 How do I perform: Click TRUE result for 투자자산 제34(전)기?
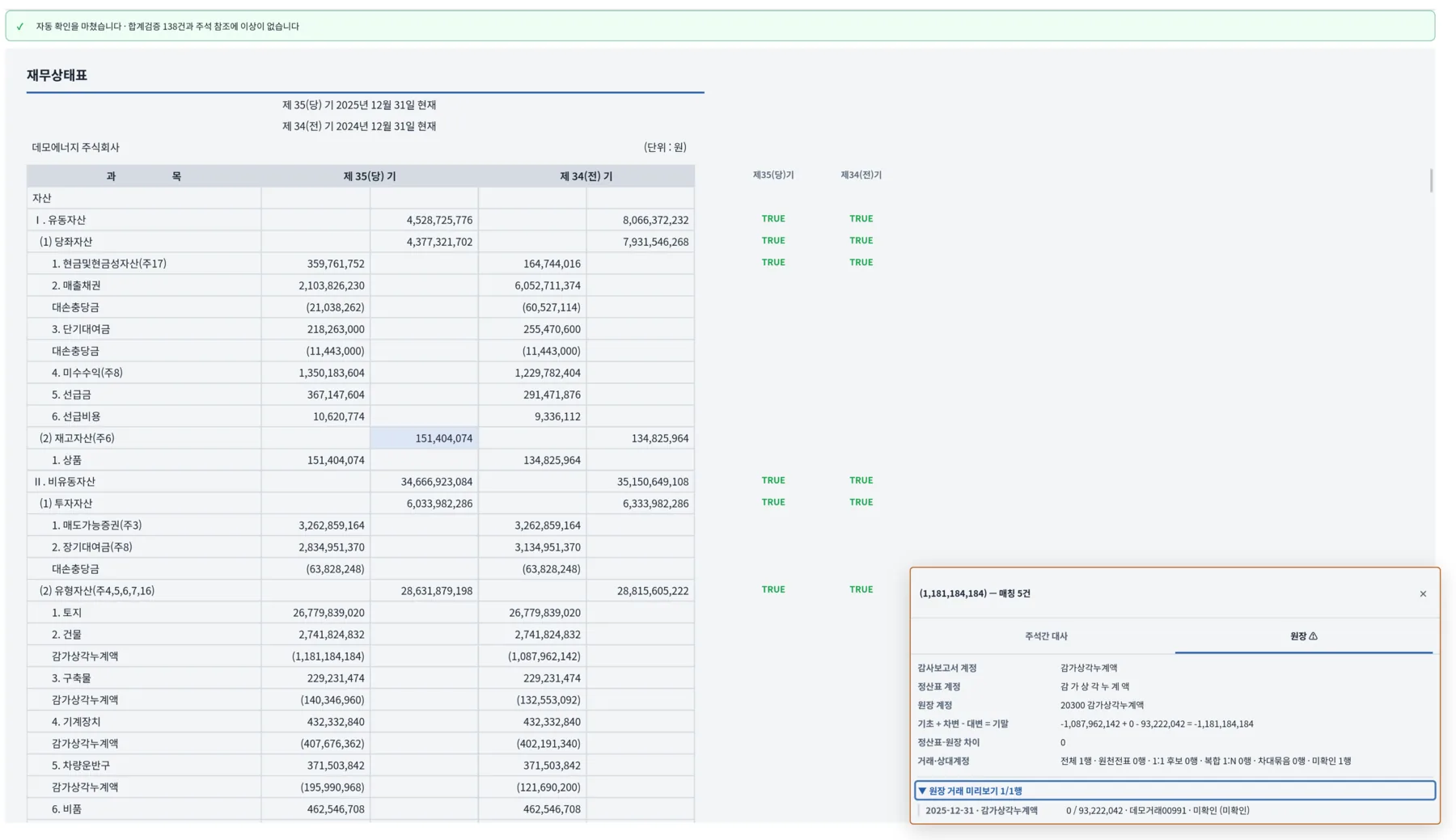[861, 502]
